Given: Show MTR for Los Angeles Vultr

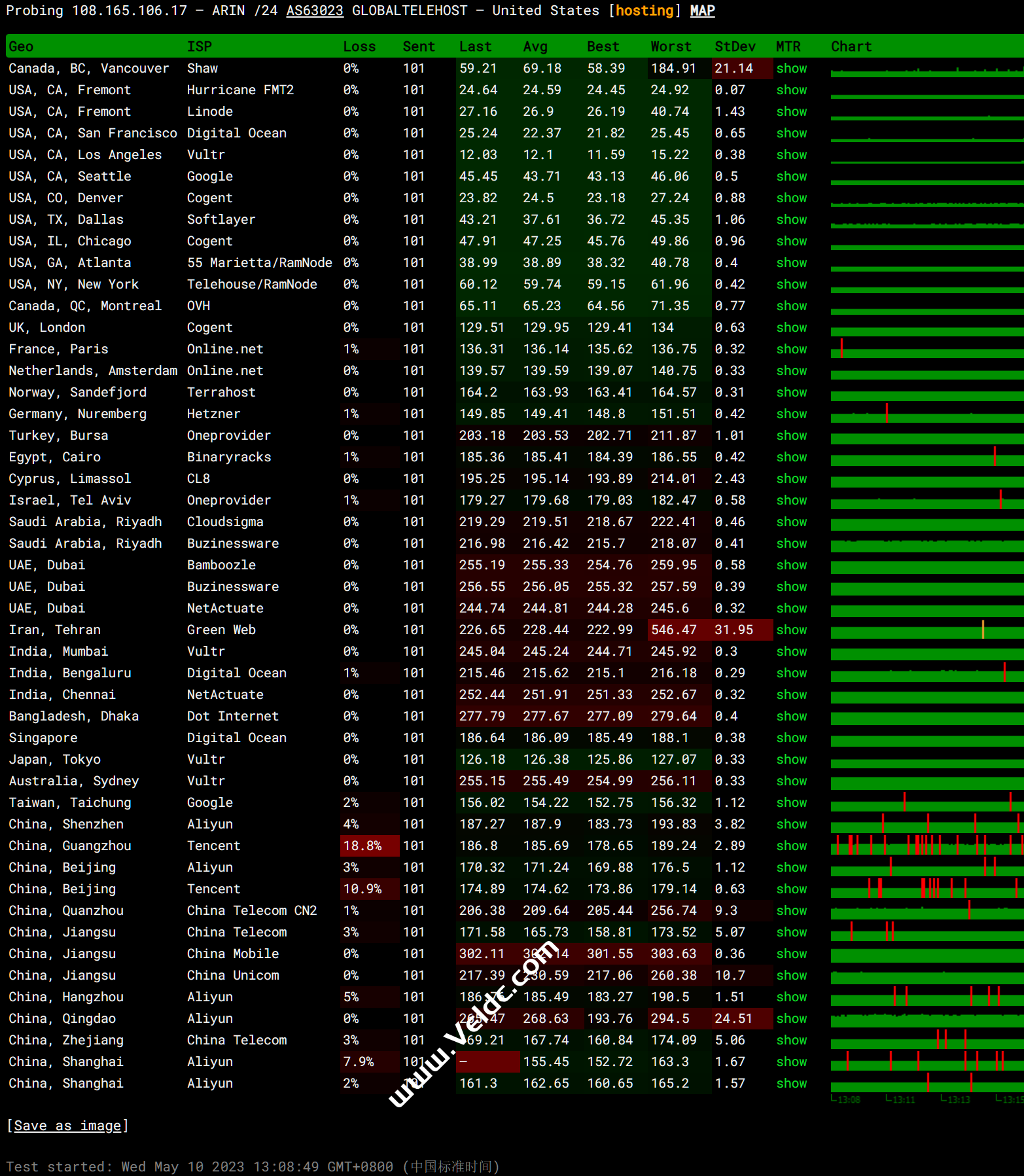Looking at the screenshot, I should coord(791,154).
